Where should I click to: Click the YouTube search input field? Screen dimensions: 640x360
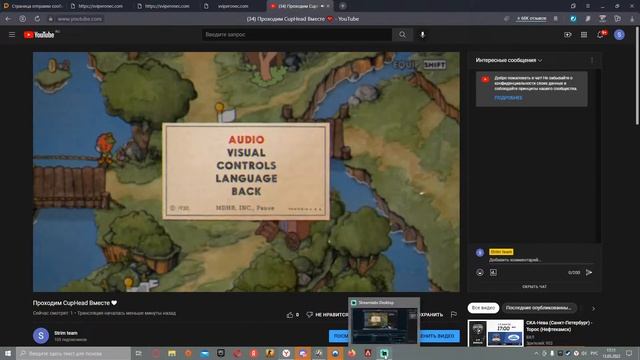(297, 35)
